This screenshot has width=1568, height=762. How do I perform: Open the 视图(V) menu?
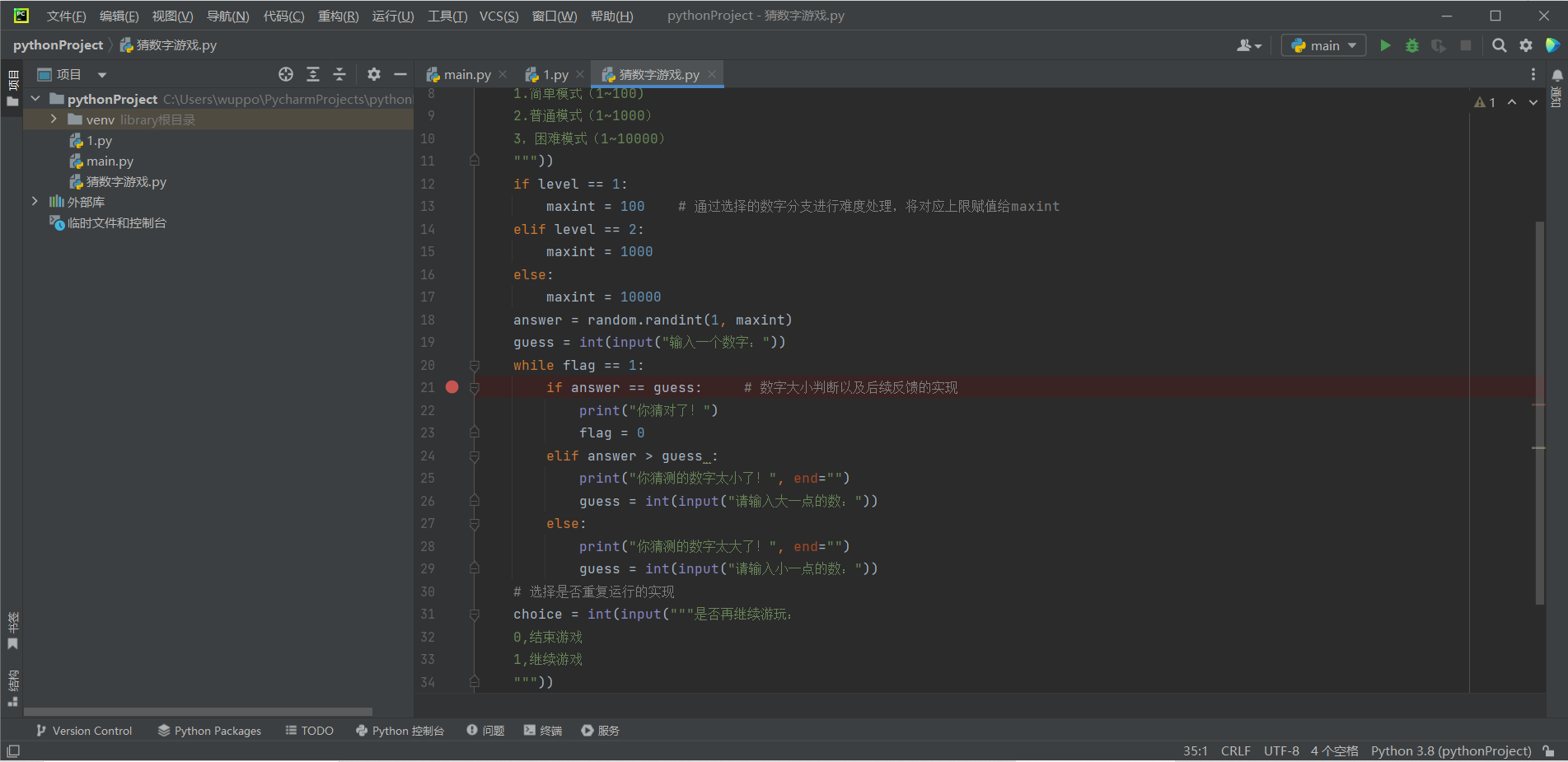tap(172, 16)
